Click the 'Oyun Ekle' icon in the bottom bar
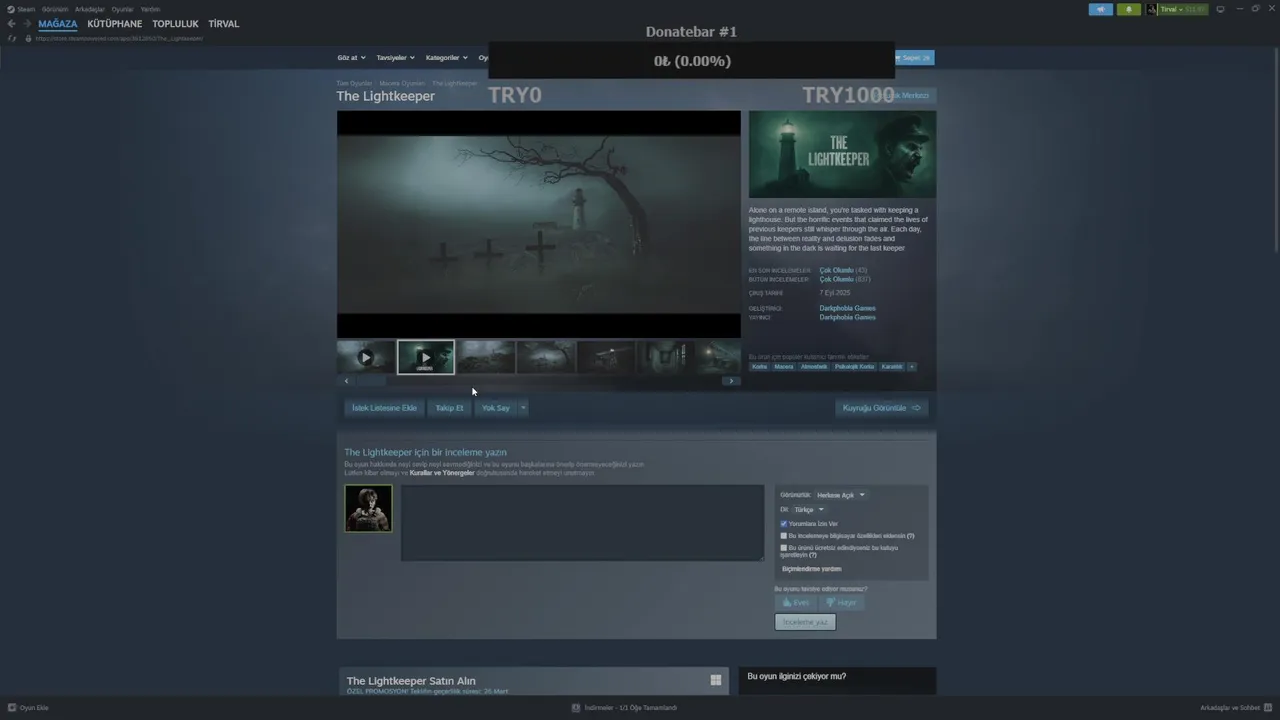1280x720 pixels. (12, 707)
